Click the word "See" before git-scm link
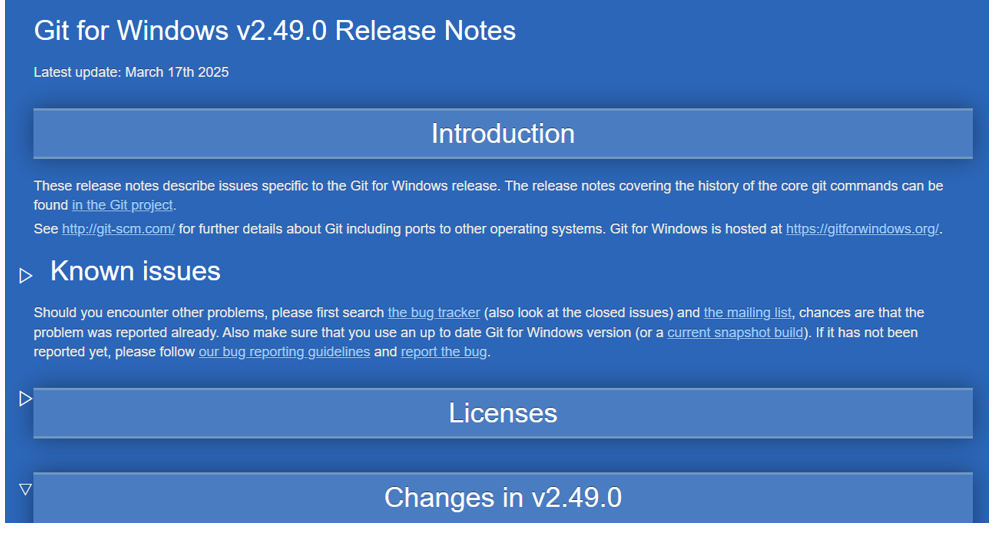Viewport: 996px width, 533px height. pyautogui.click(x=46, y=229)
